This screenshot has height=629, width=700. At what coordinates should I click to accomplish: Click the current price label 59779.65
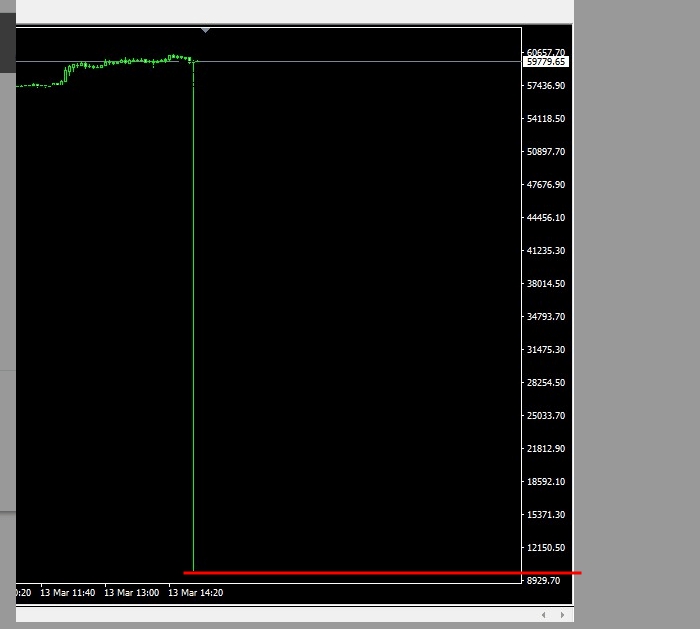[x=546, y=62]
